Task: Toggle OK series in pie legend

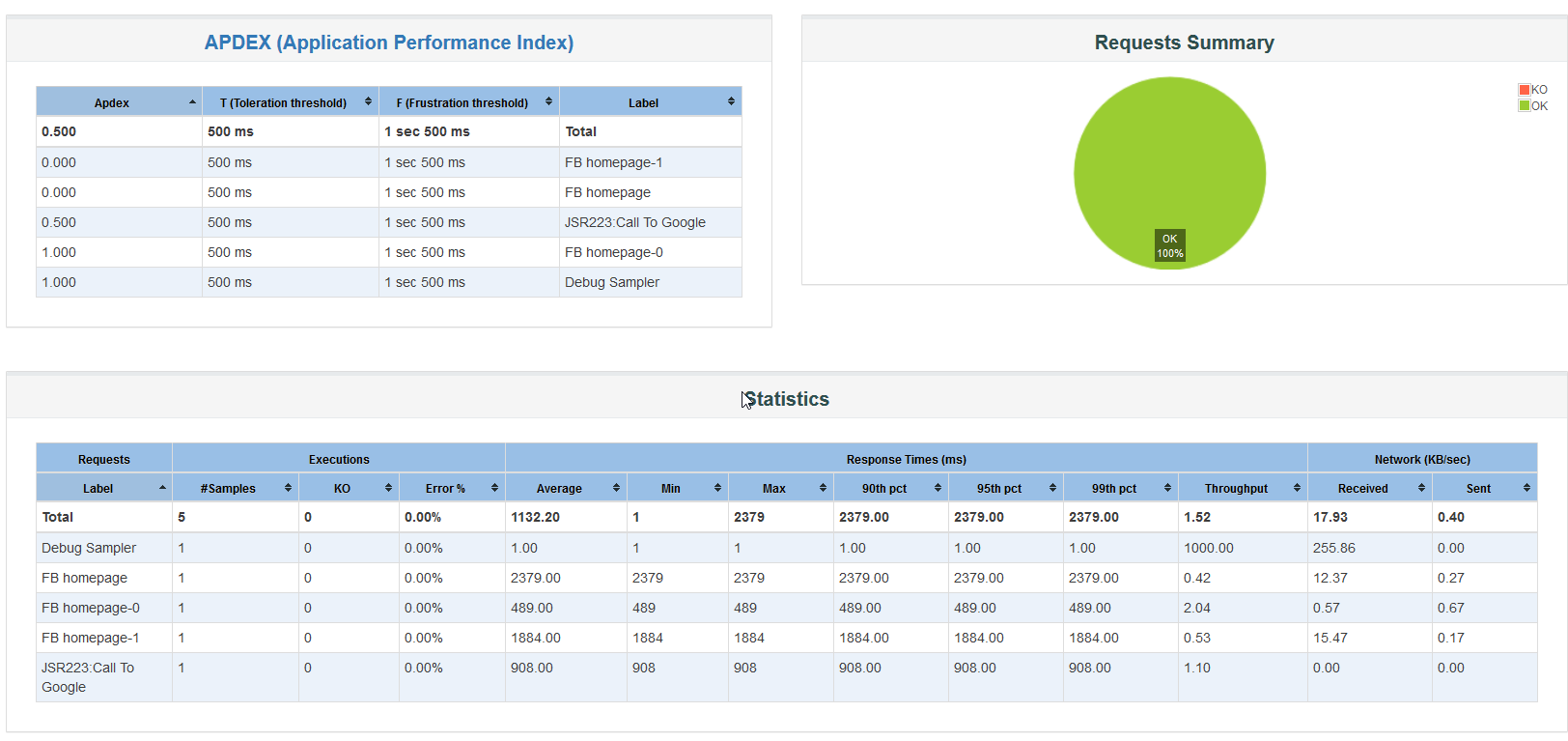Action: click(x=1533, y=106)
